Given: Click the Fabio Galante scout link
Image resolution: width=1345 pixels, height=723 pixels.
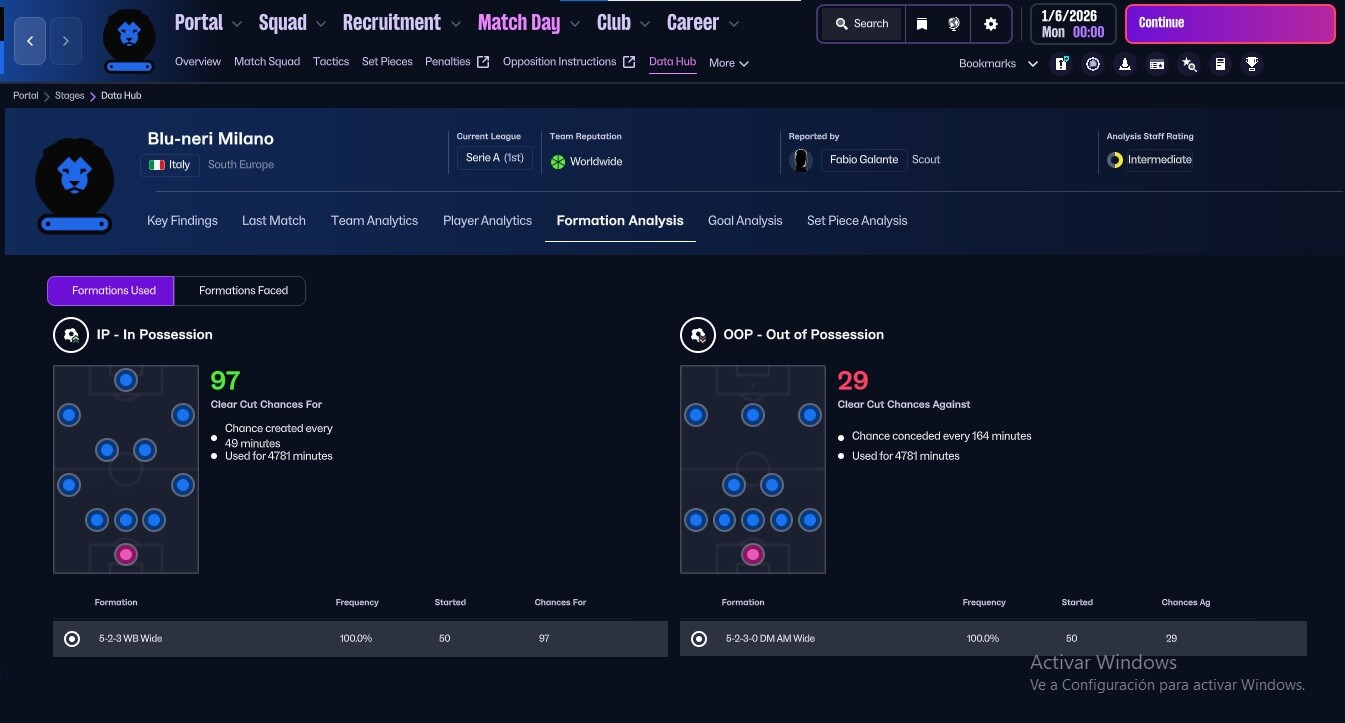Looking at the screenshot, I should tap(864, 160).
